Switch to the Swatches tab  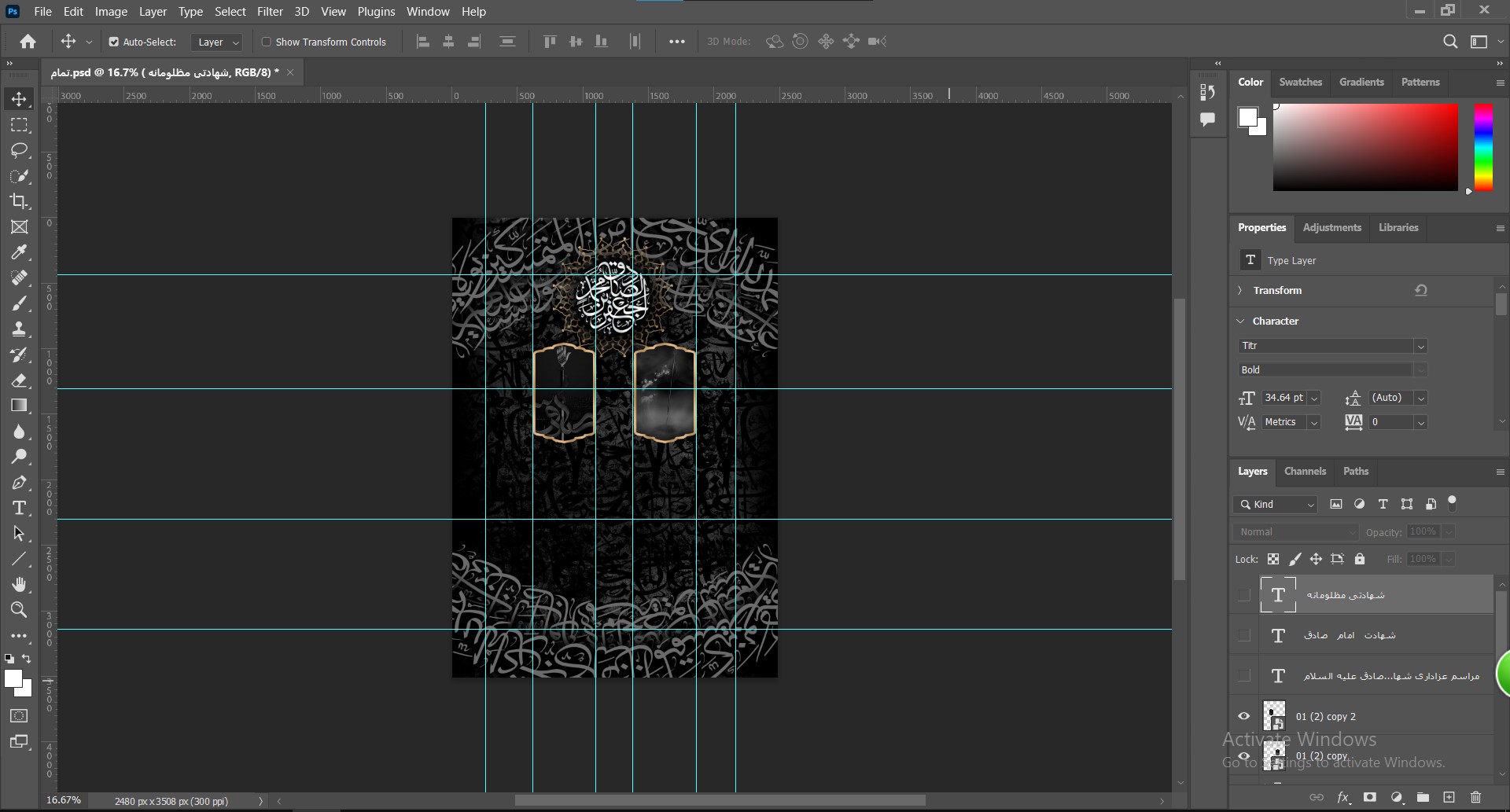click(1300, 82)
